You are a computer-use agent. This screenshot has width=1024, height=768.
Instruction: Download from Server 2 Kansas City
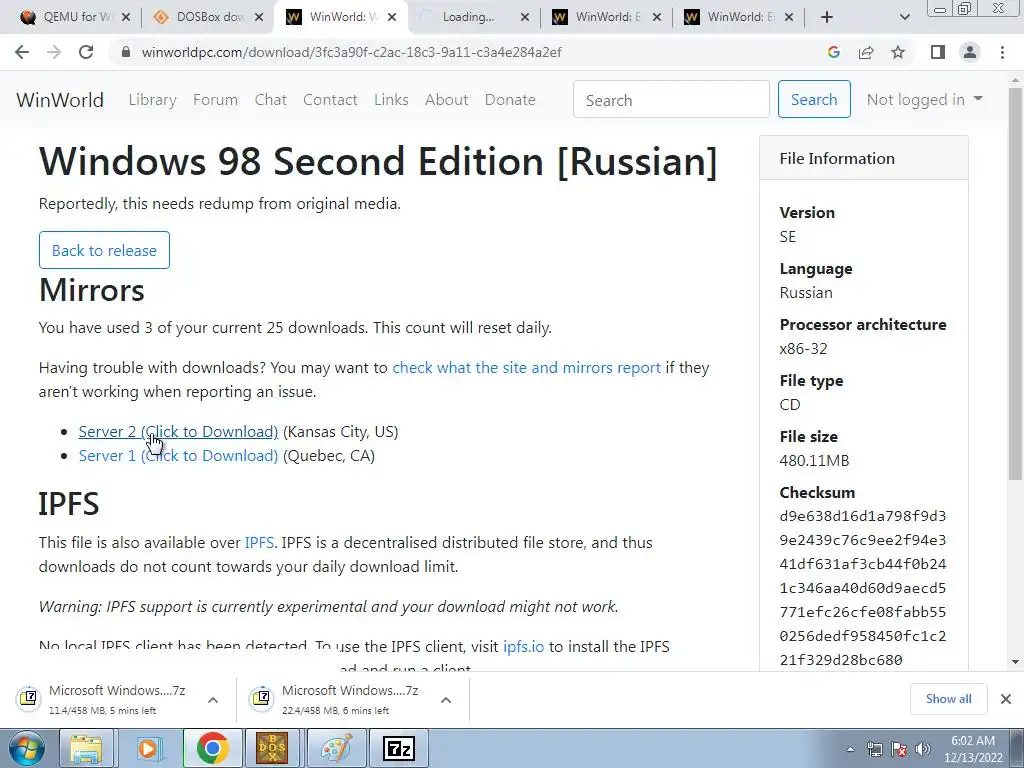point(178,432)
